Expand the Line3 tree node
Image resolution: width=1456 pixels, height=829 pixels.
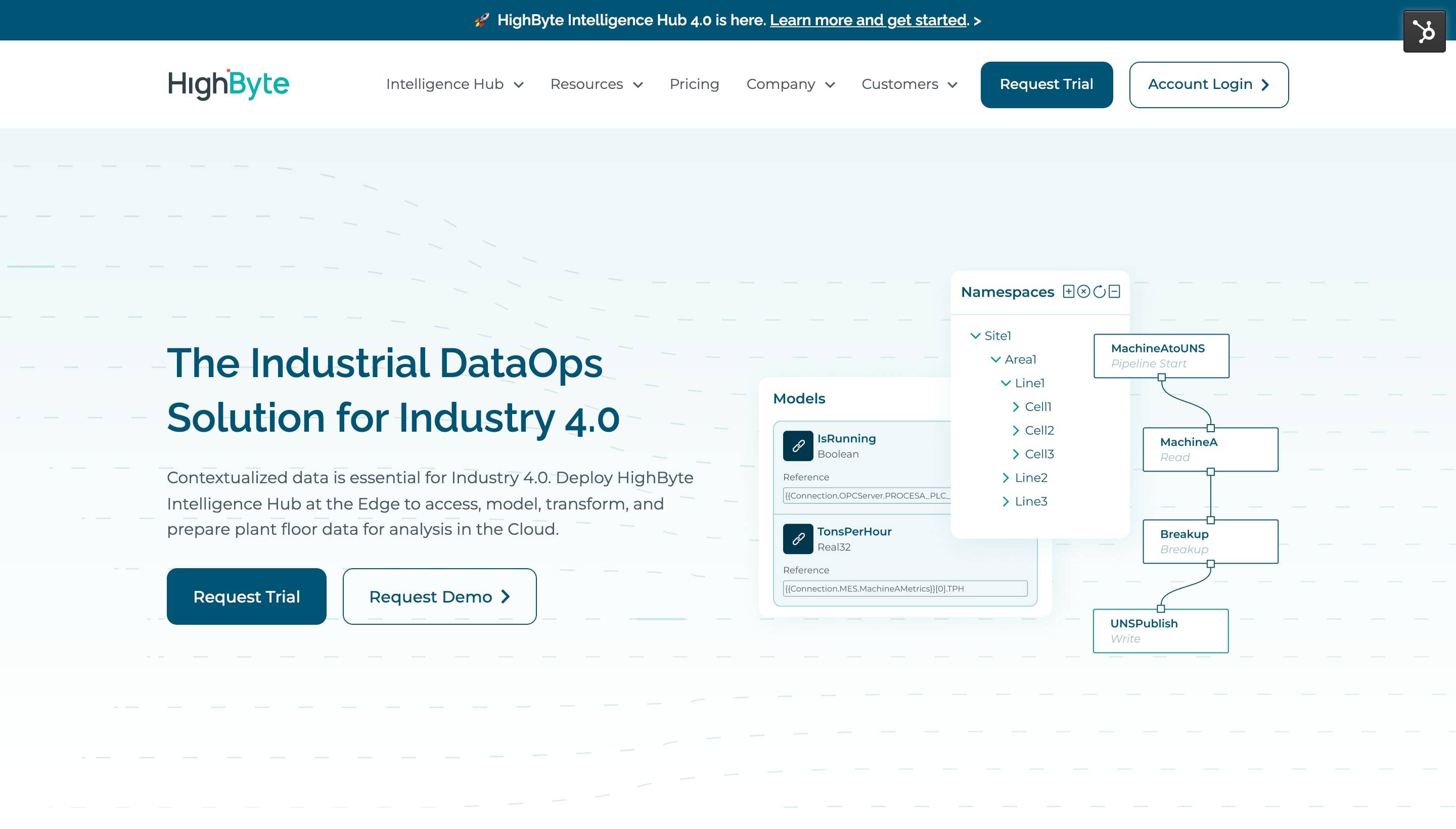click(1006, 501)
